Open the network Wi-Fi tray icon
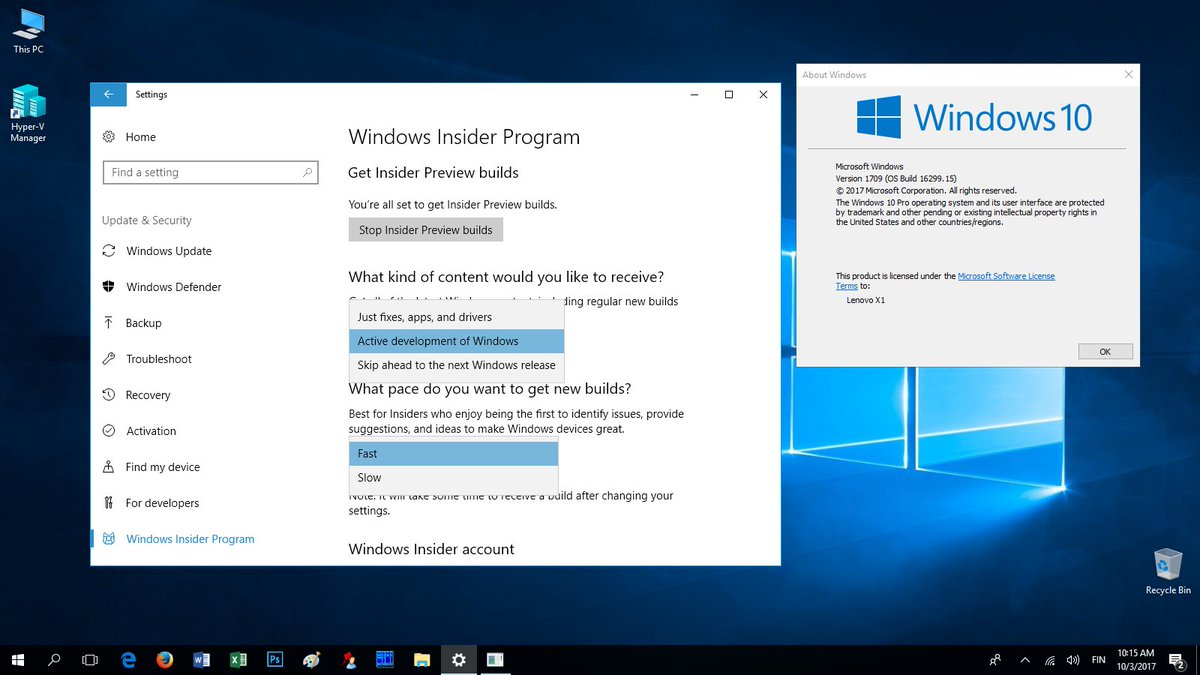This screenshot has width=1200, height=675. click(1050, 660)
